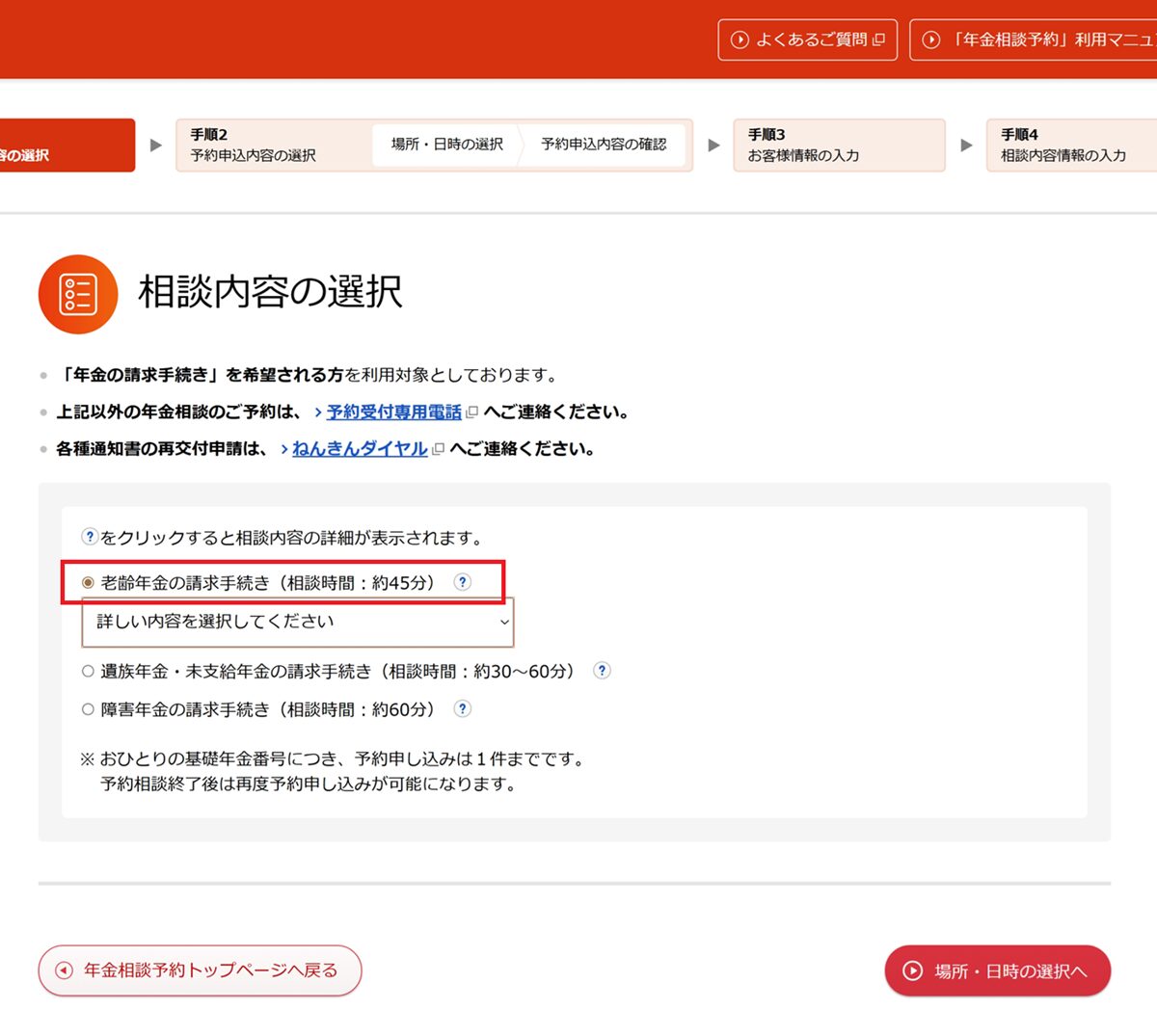1157x1036 pixels.
Task: Open the ねんきんダイヤル link
Action: (360, 449)
